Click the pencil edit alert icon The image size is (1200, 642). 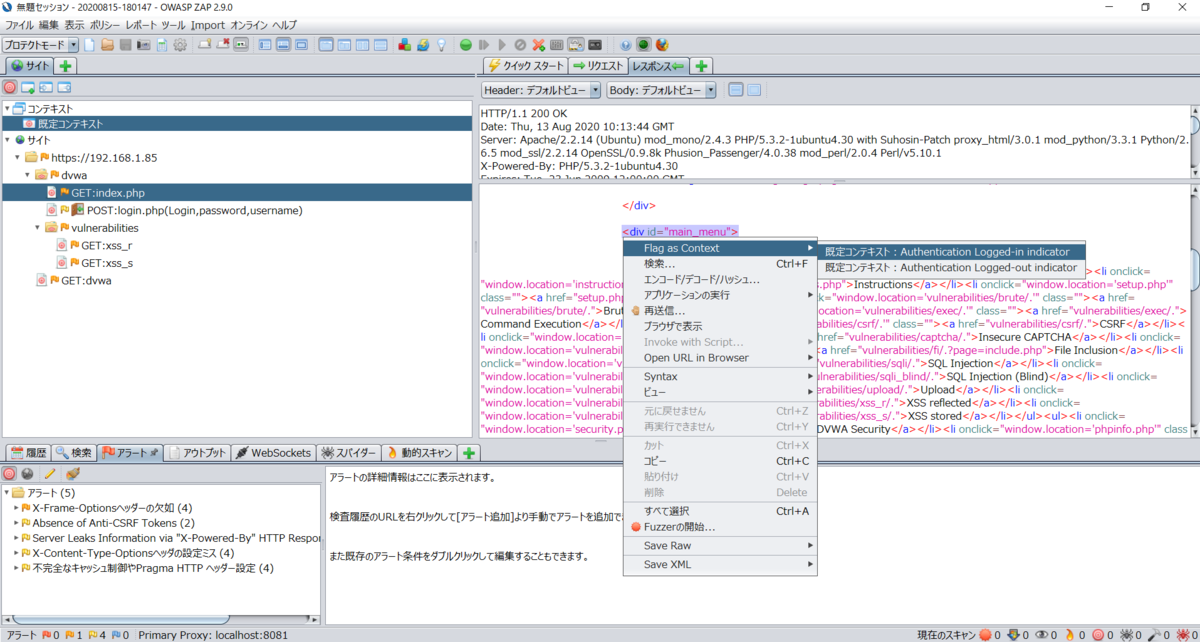(49, 474)
